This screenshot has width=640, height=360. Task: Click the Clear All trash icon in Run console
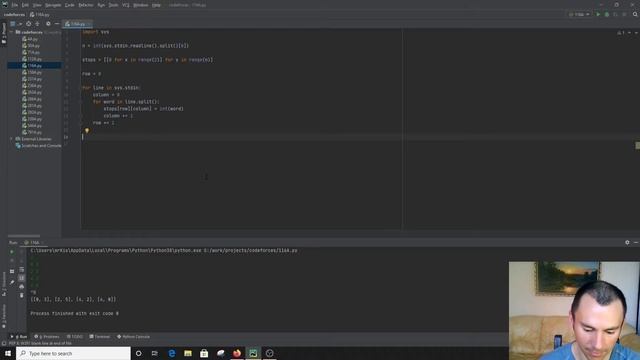(21, 295)
